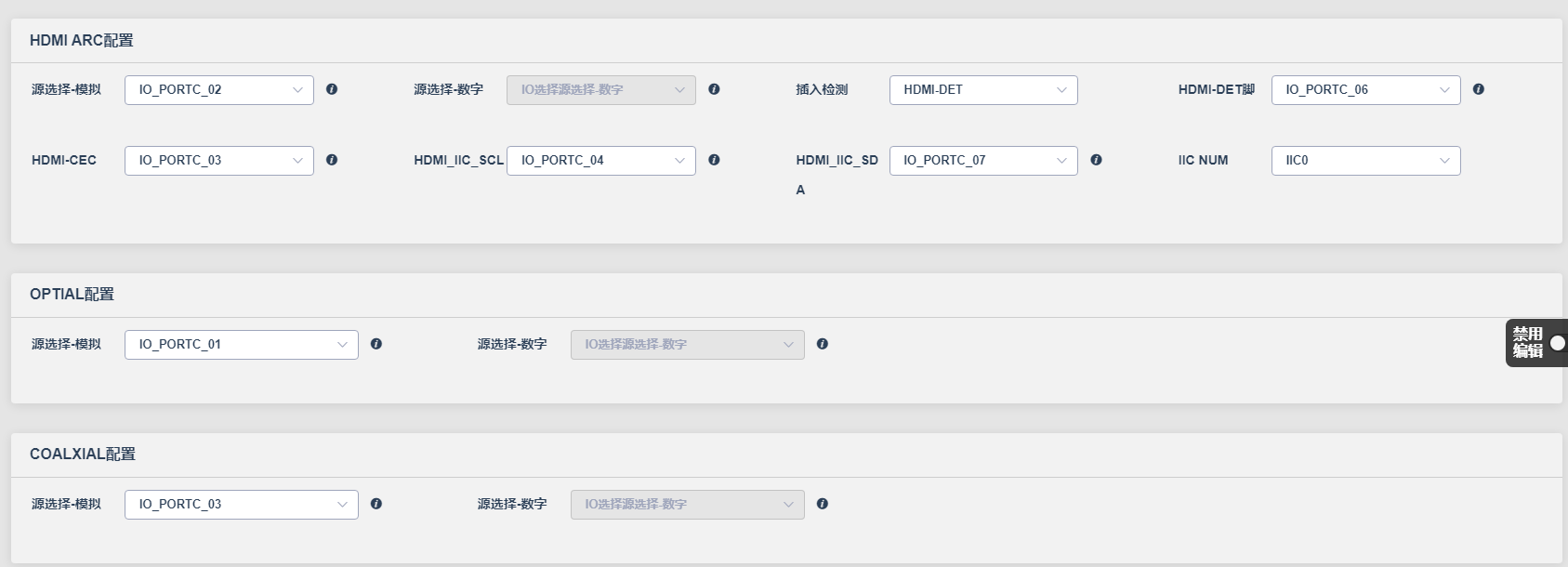This screenshot has height=567, width=1568.
Task: Click the HDMI-DET脚 label
Action: [1217, 90]
